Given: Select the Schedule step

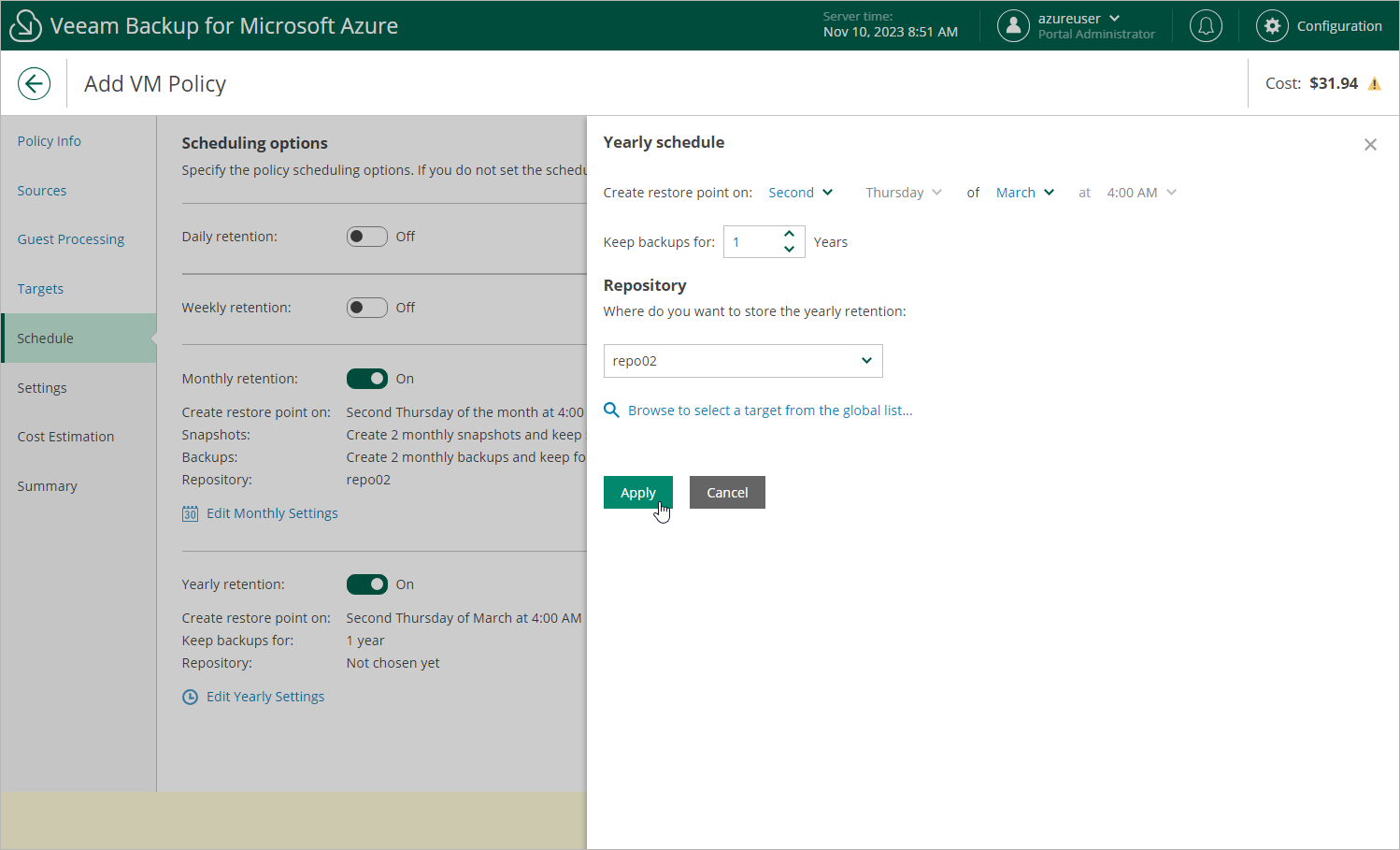Looking at the screenshot, I should (79, 338).
